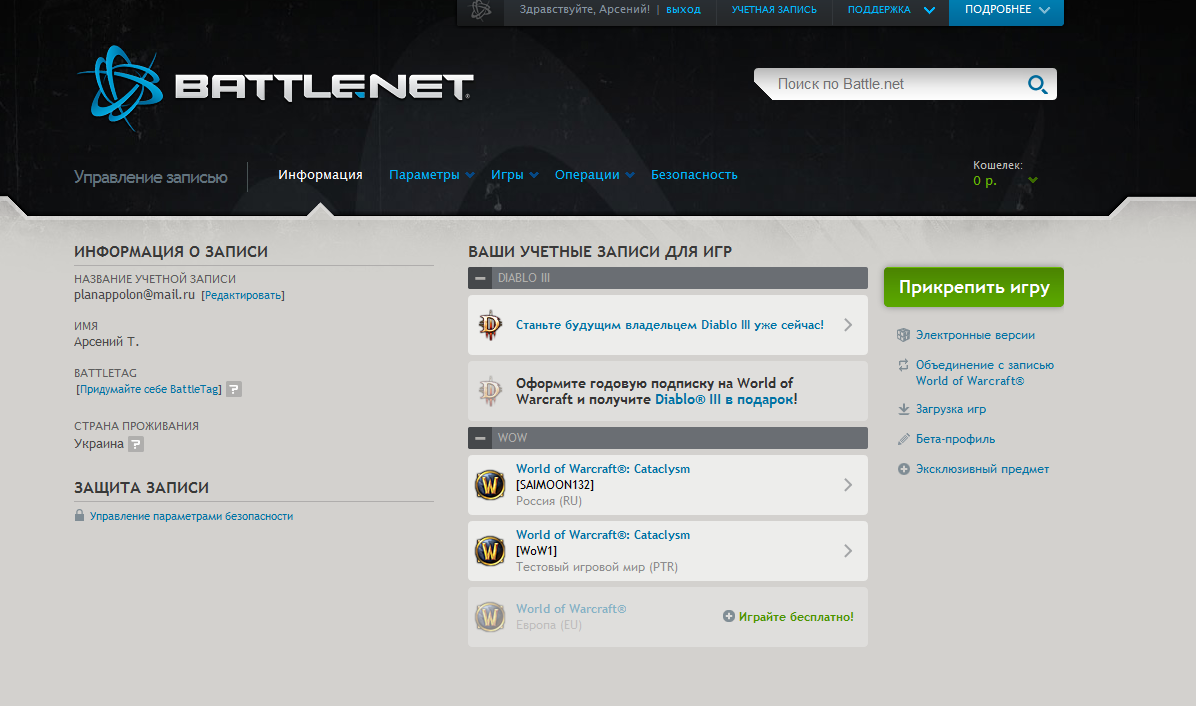Click the Управление записью heading
This screenshot has height=706, width=1196.
(151, 177)
